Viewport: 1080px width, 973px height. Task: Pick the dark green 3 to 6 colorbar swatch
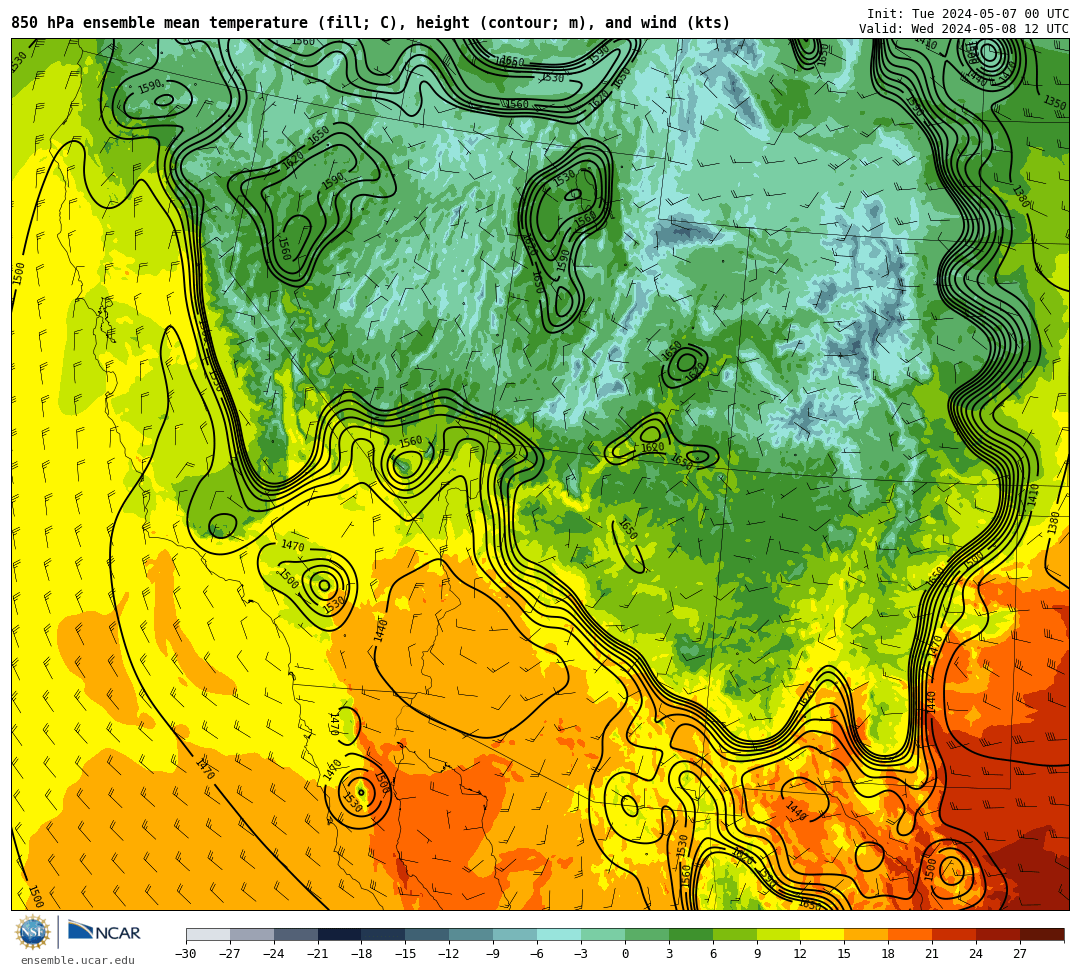pyautogui.click(x=691, y=934)
